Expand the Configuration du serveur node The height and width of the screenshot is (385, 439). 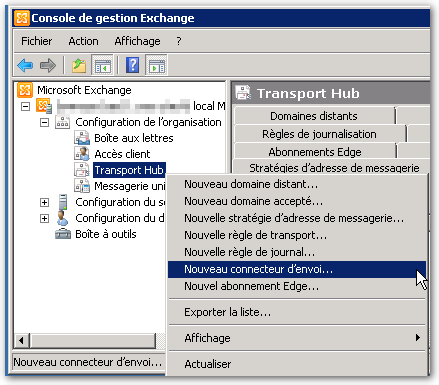coord(44,202)
